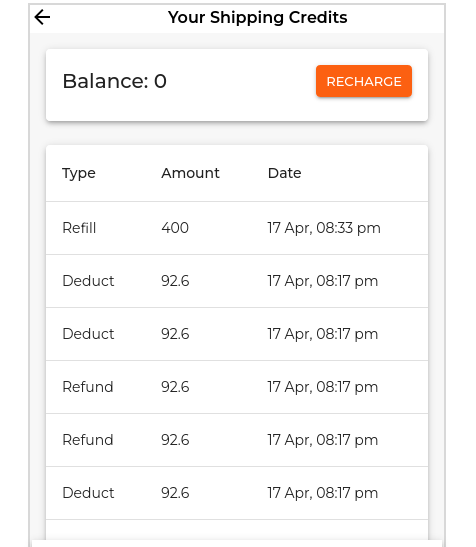Click the second Deduct row's date
This screenshot has width=476, height=547.
coord(323,334)
